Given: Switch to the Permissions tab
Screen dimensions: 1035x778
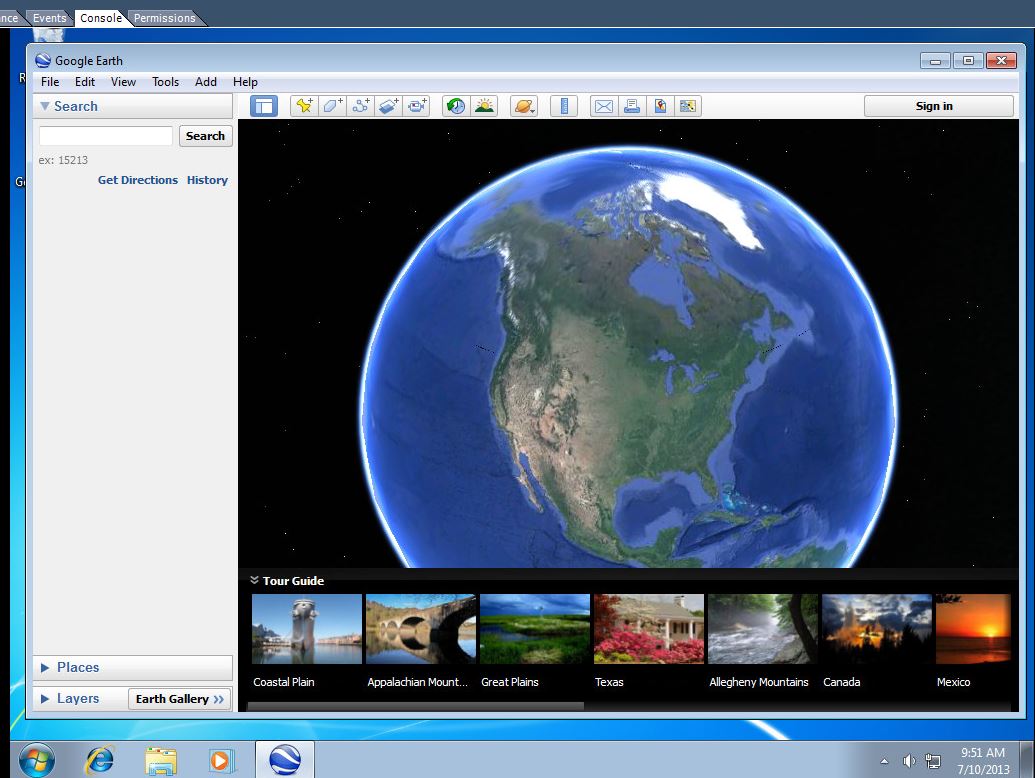Looking at the screenshot, I should pyautogui.click(x=164, y=18).
